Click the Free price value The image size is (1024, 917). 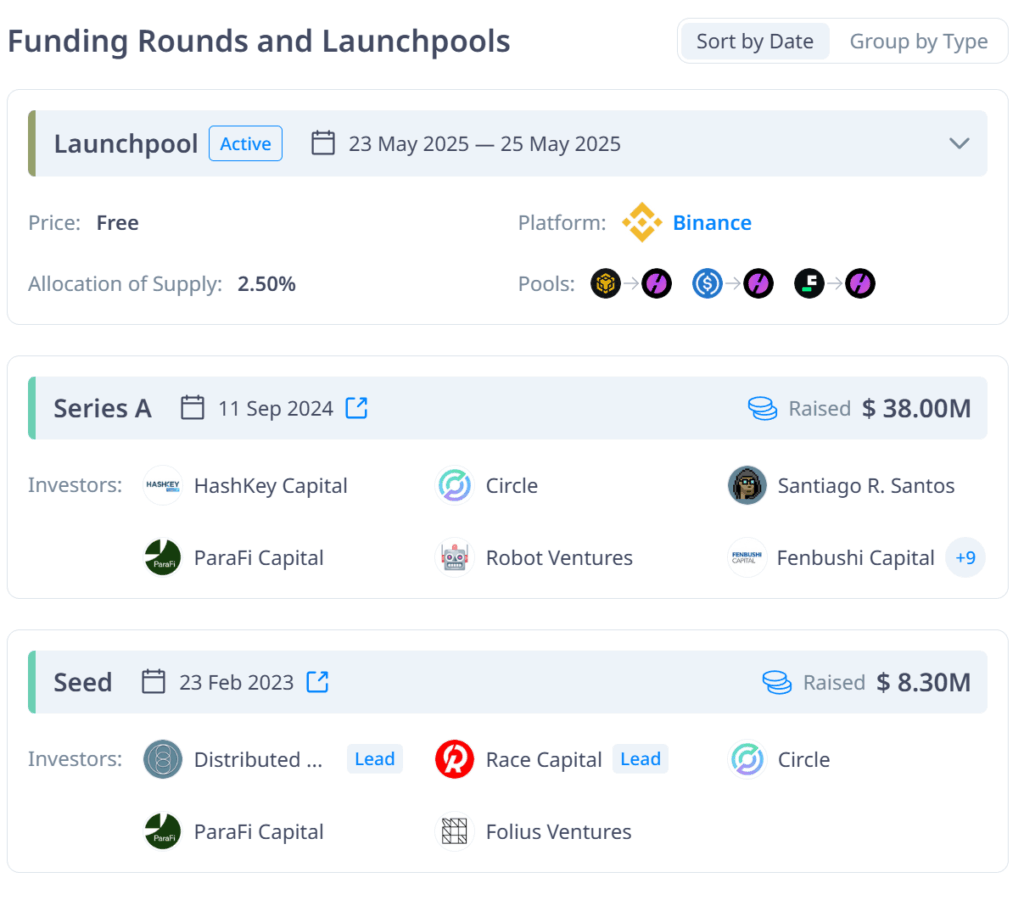(x=118, y=223)
